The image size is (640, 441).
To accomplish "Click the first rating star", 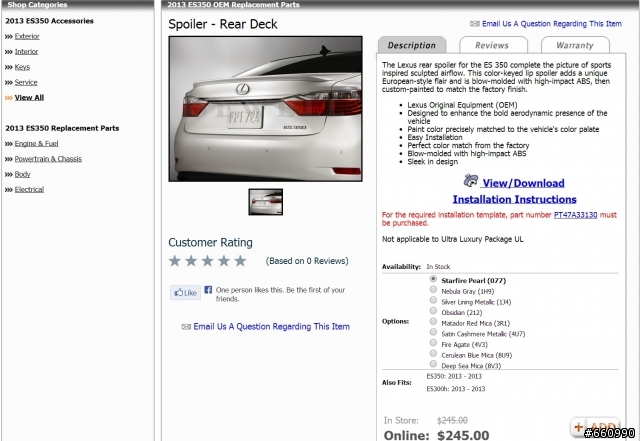I will point(175,261).
